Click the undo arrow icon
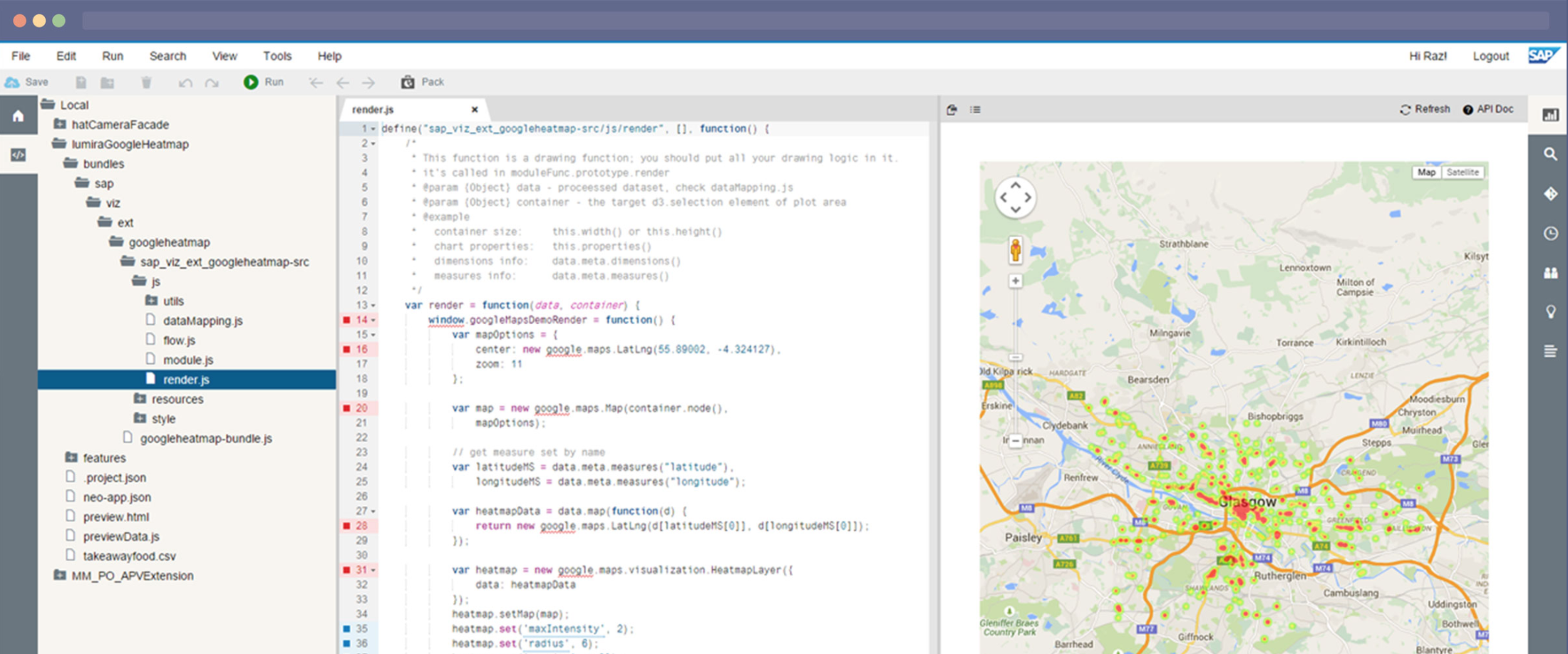This screenshot has width=1568, height=654. (185, 83)
